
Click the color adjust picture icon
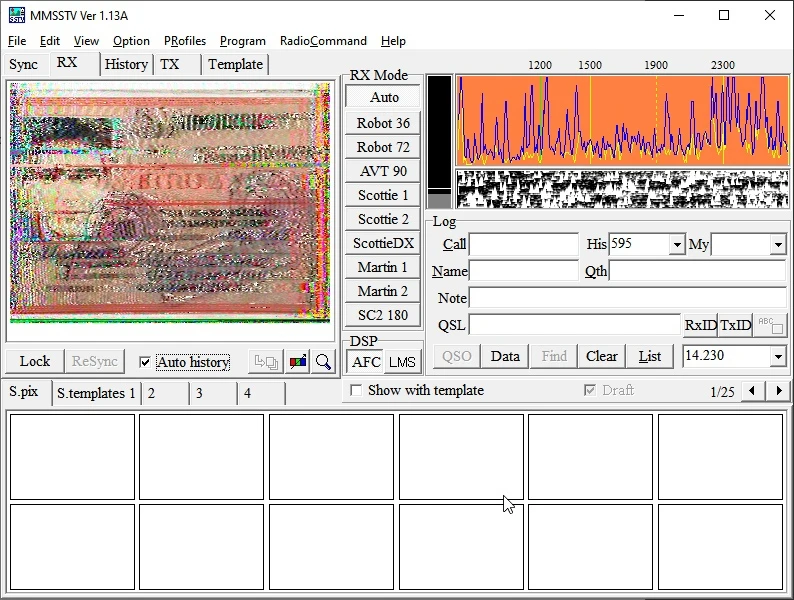click(x=298, y=362)
